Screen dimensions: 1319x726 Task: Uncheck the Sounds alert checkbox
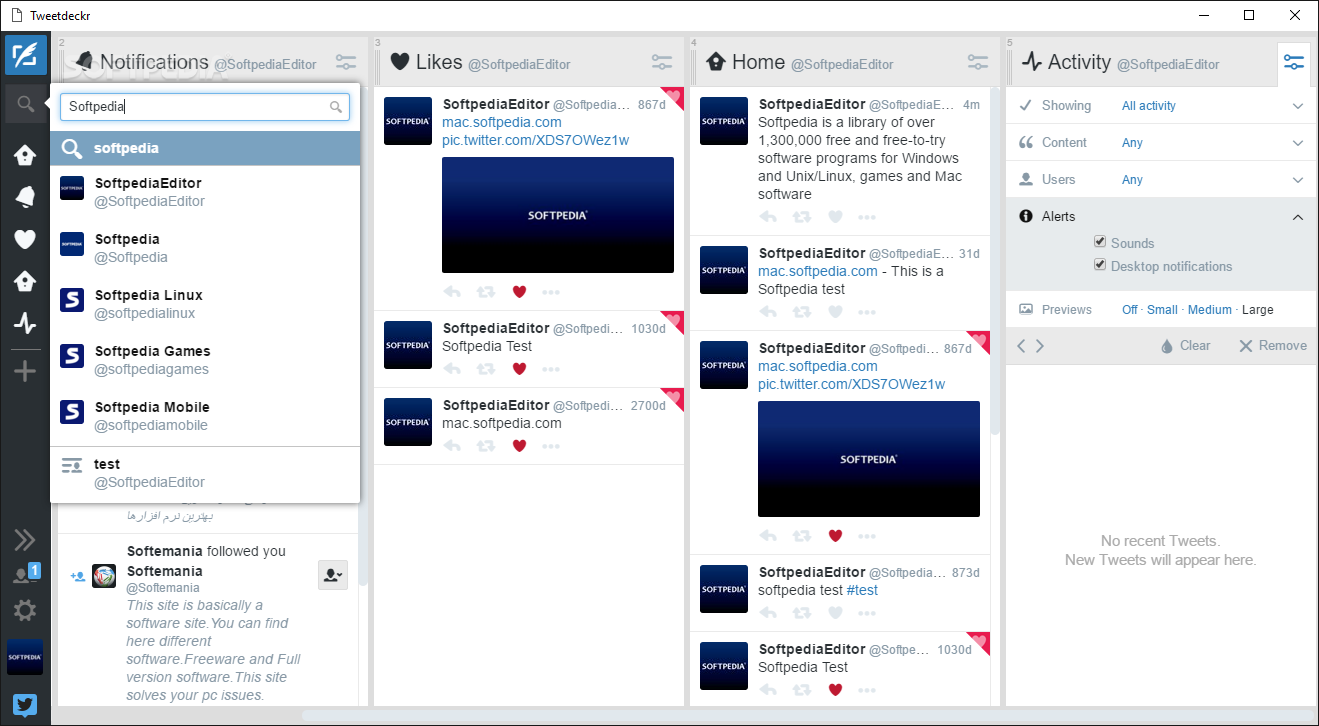[x=1100, y=242]
